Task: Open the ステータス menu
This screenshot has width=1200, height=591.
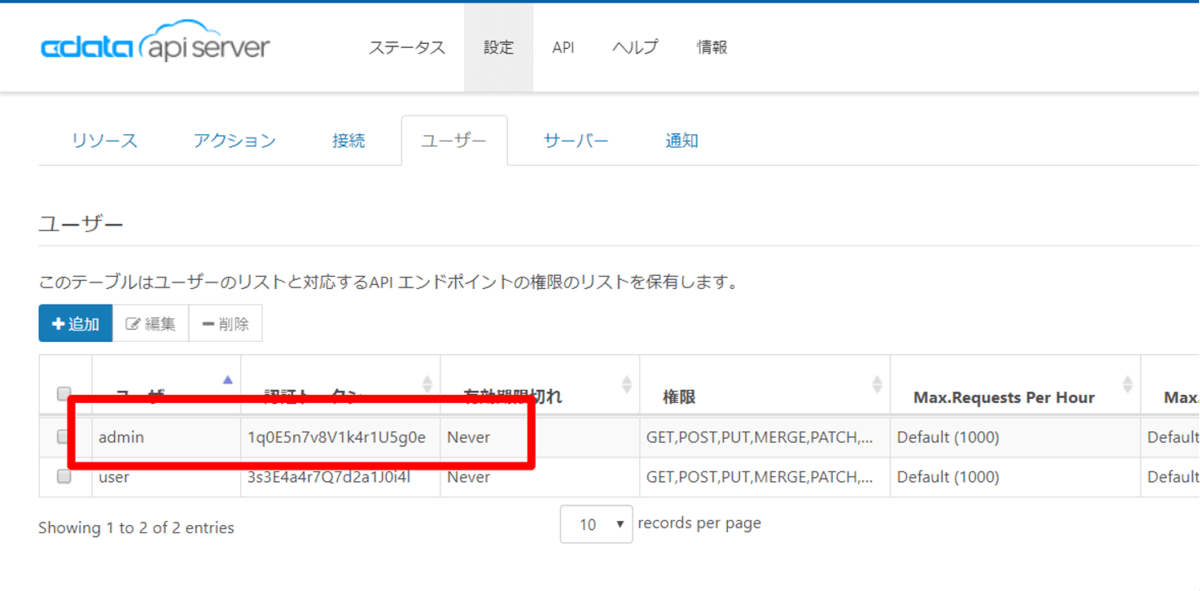Action: [407, 48]
